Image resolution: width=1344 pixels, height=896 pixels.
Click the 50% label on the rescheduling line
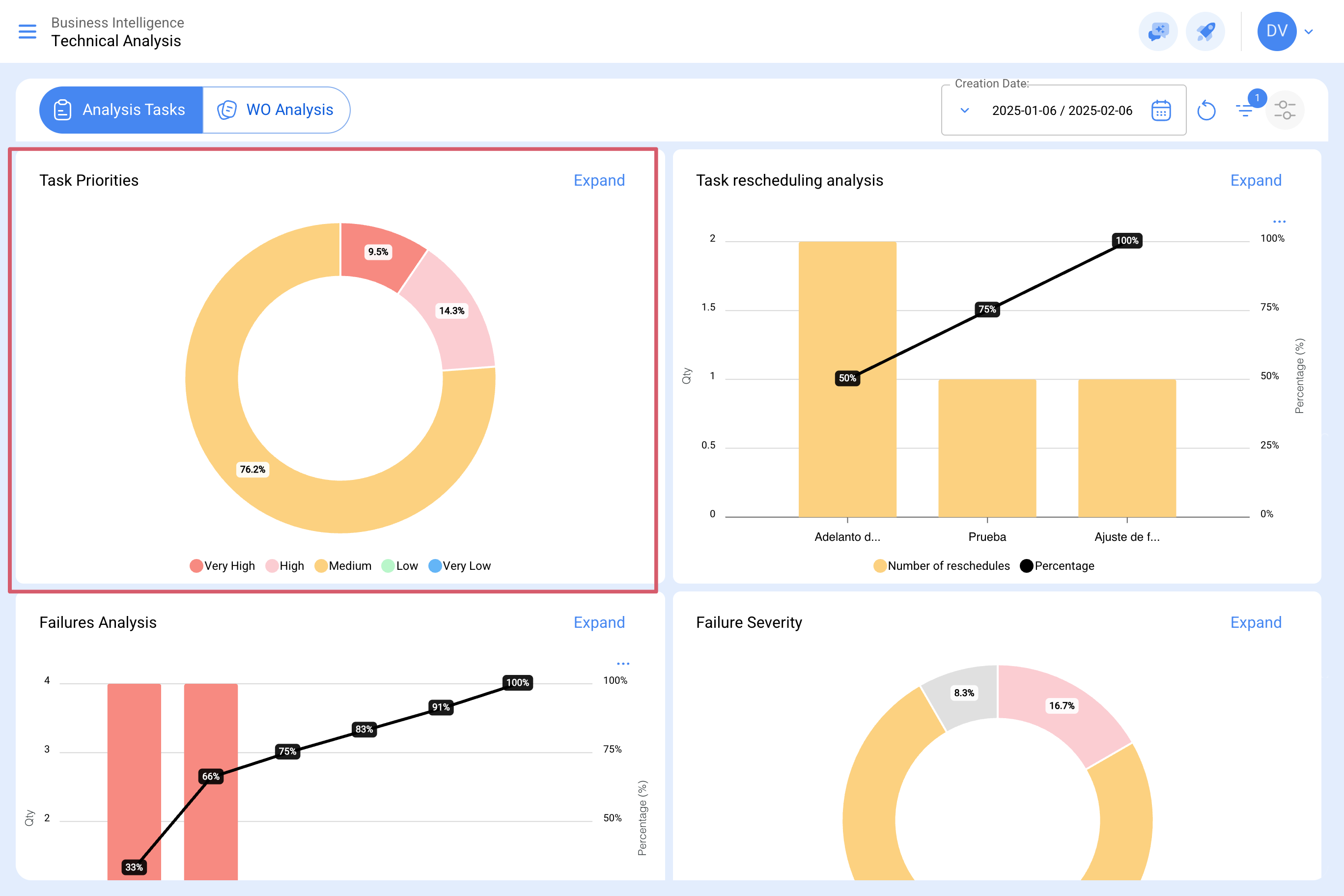coord(847,378)
